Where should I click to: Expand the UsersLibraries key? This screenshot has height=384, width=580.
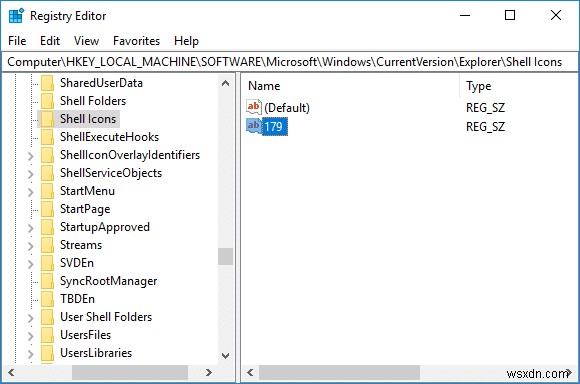[31, 354]
